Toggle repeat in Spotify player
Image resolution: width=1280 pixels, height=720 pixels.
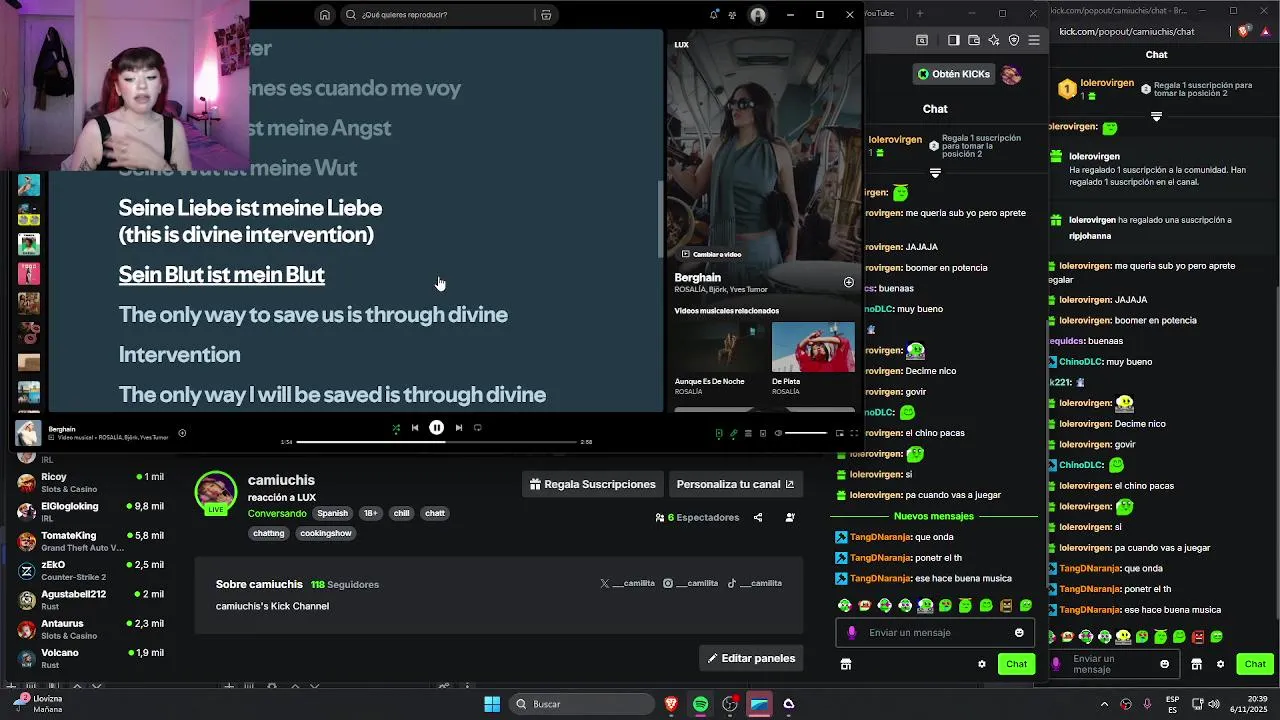point(478,428)
